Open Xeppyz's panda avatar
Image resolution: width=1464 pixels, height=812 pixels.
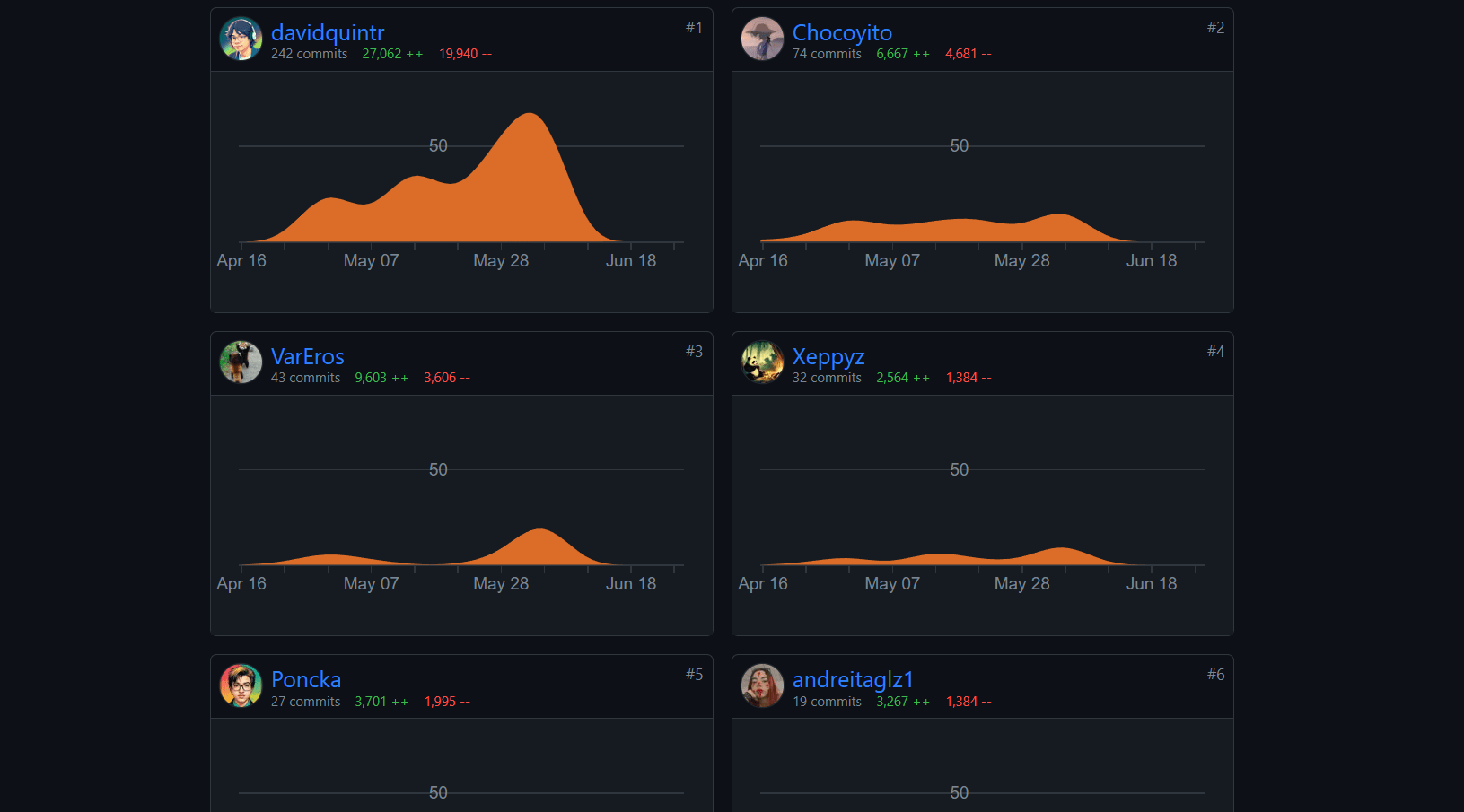coord(763,362)
